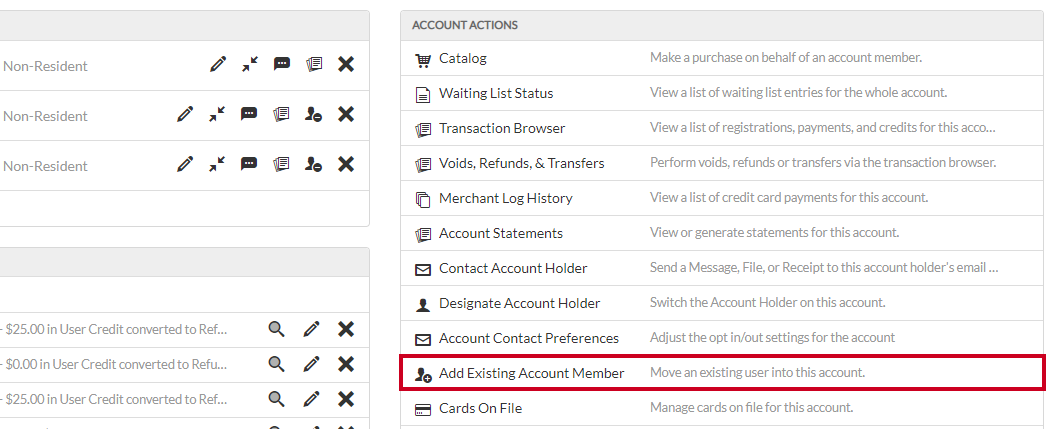This screenshot has width=1053, height=429.
Task: Open transactions icon in top Non-Resident row
Action: pos(314,64)
